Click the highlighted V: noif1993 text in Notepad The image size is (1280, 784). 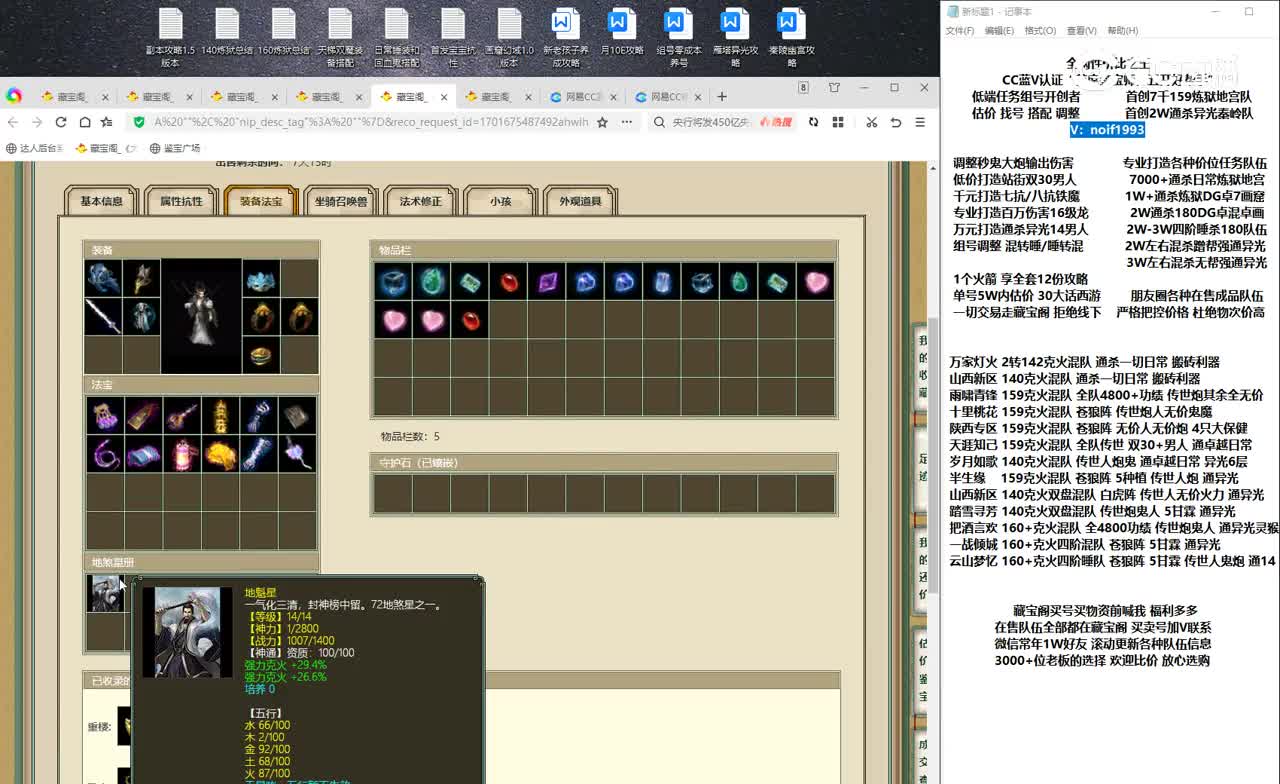pos(1106,129)
